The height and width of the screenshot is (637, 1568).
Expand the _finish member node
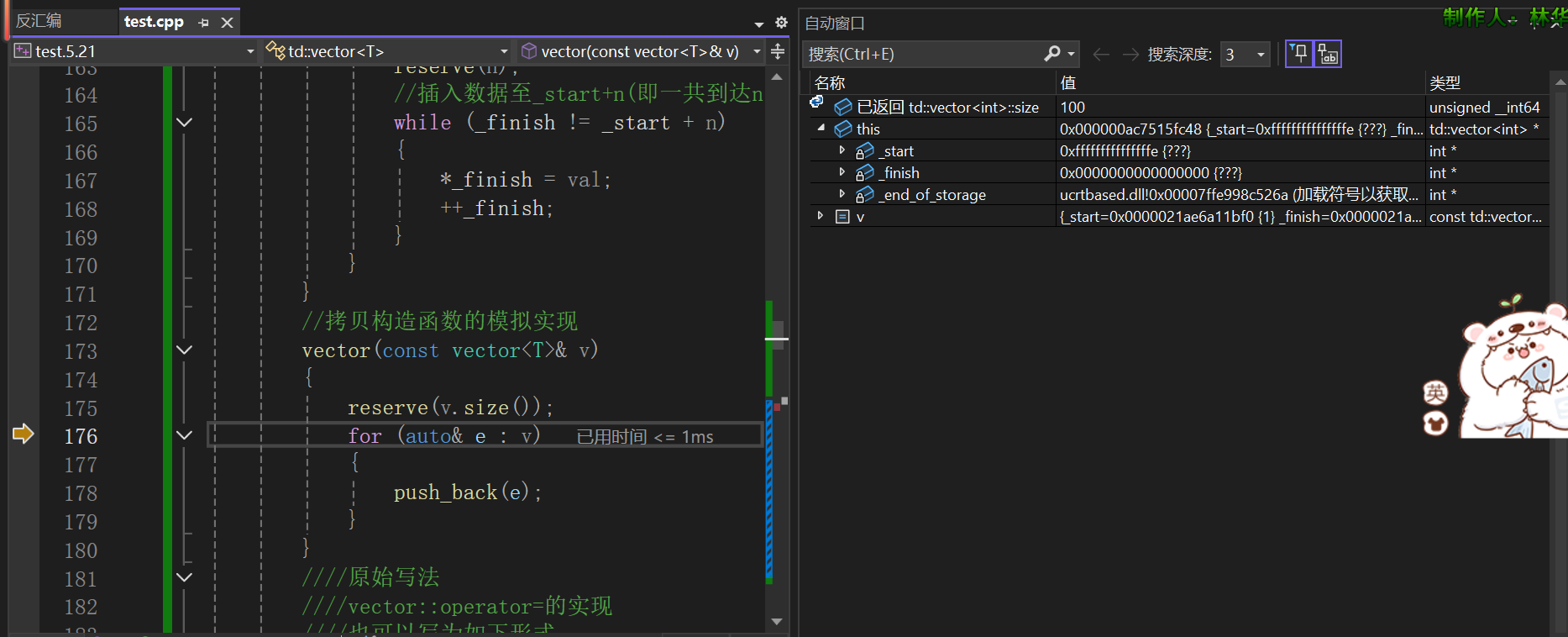[x=842, y=172]
